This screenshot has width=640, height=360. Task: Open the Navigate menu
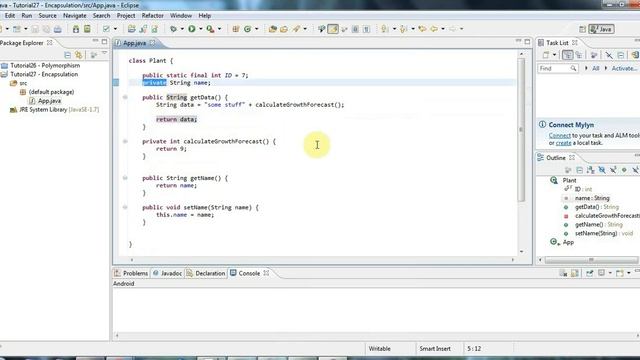[75, 16]
